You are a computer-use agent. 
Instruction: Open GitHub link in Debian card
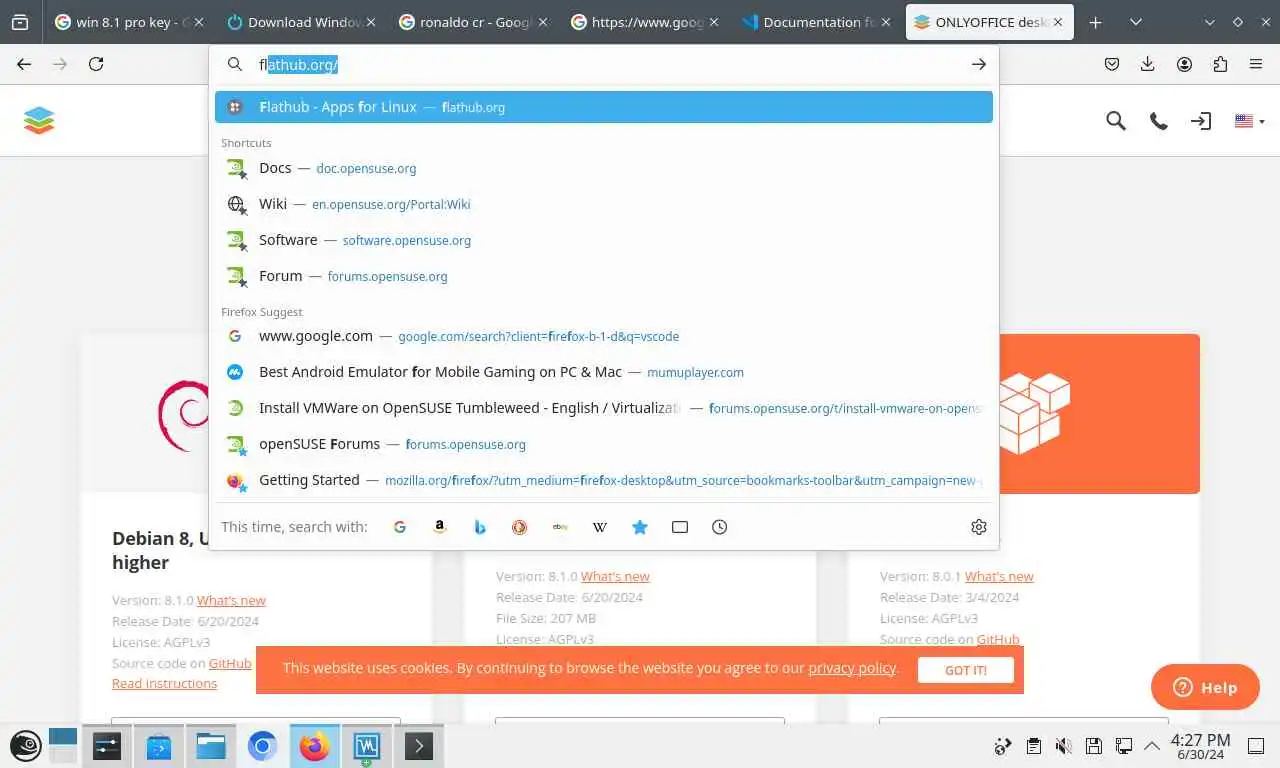coord(230,663)
